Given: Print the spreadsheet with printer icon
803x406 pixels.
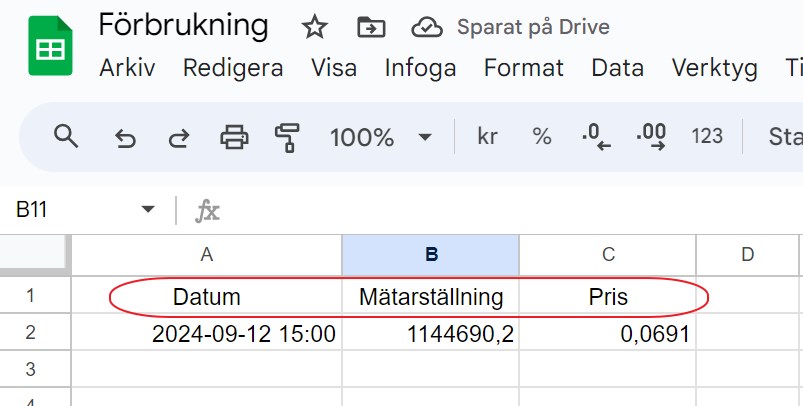Looking at the screenshot, I should tap(234, 137).
